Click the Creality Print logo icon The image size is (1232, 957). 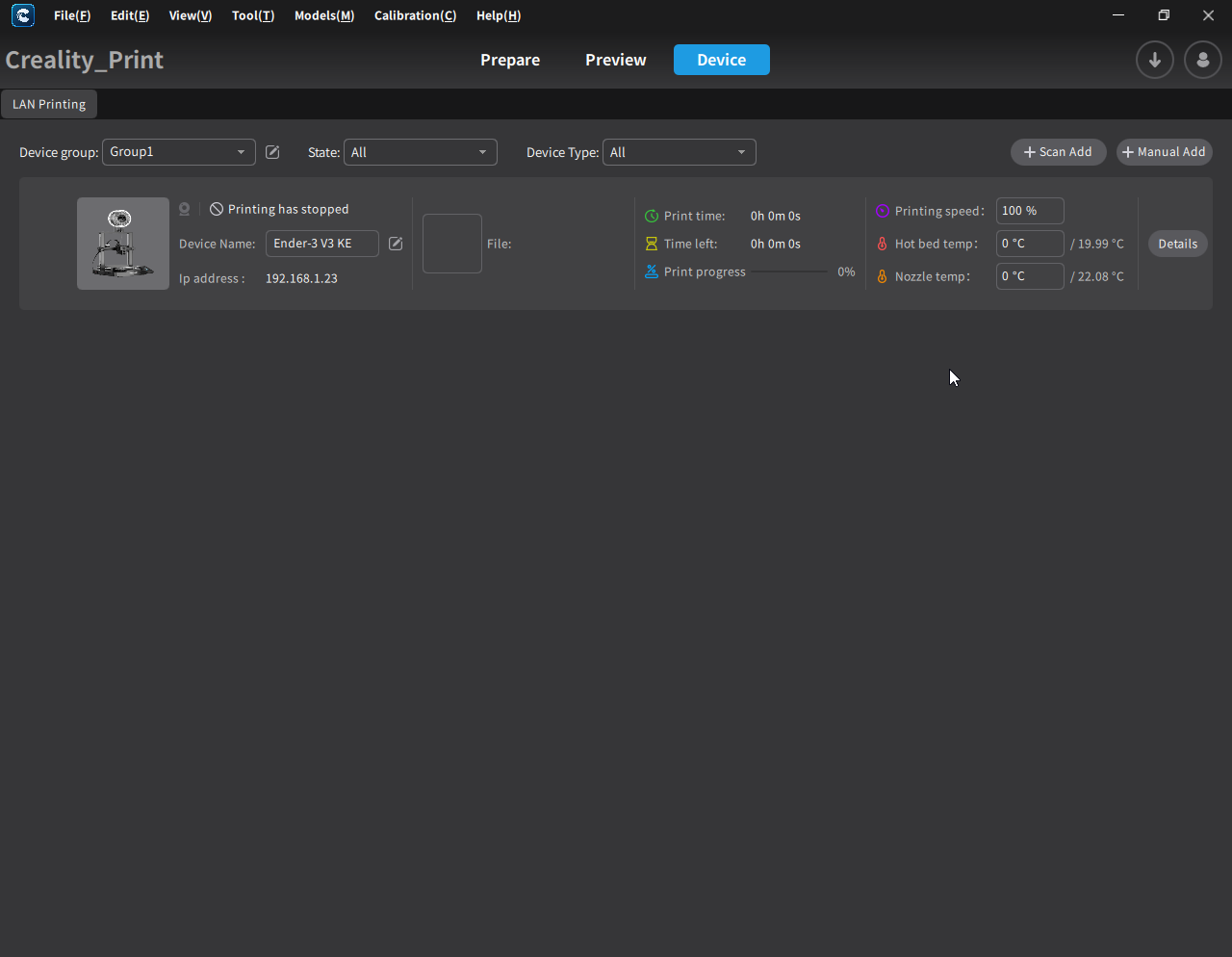[x=22, y=15]
